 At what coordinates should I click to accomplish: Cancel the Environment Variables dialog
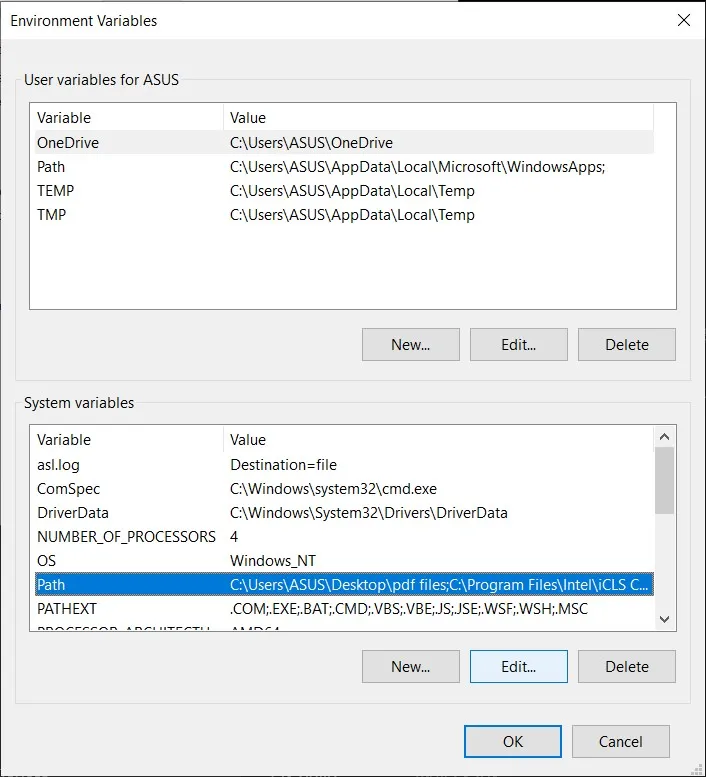click(620, 741)
